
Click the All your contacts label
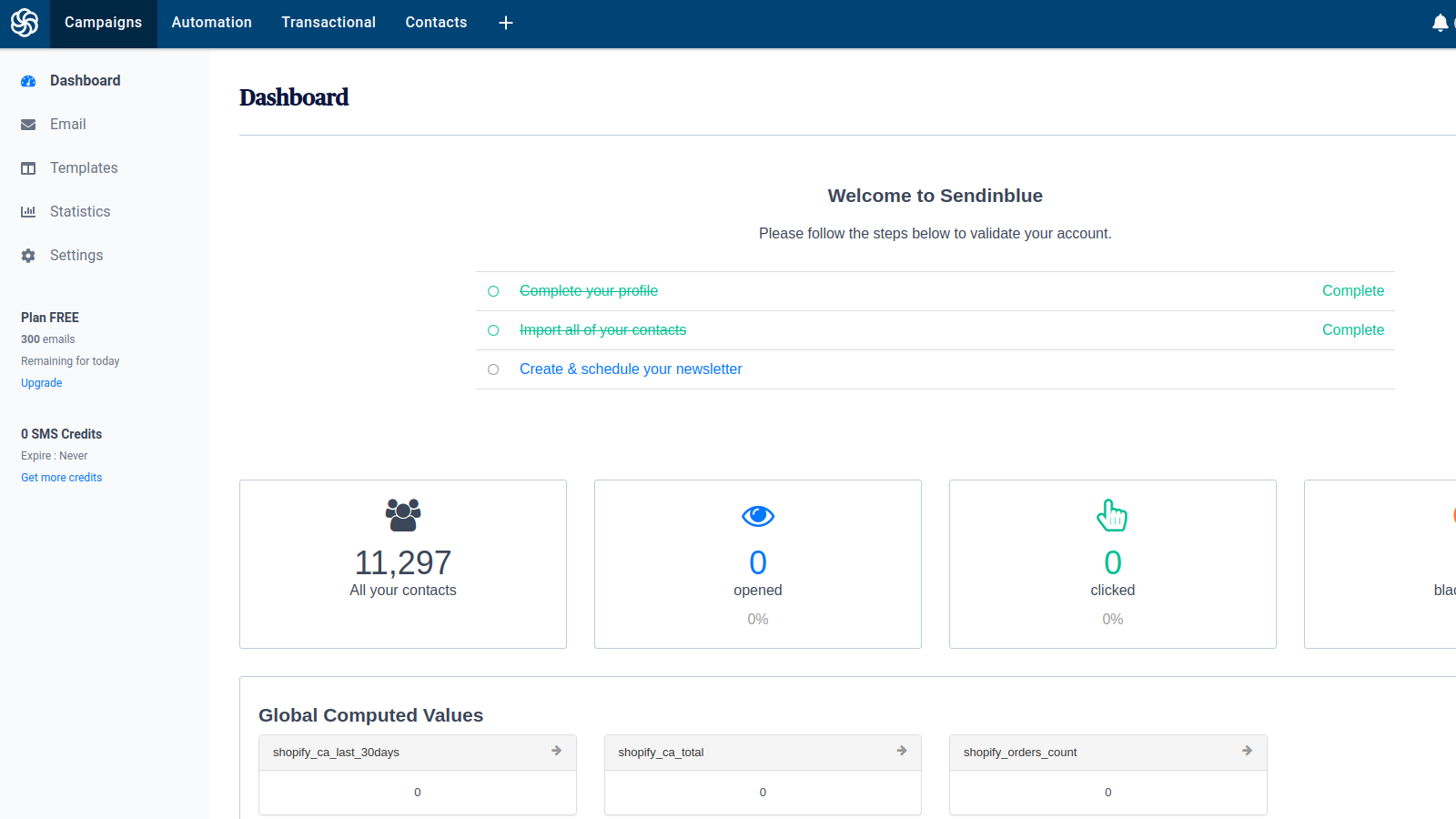click(x=403, y=591)
